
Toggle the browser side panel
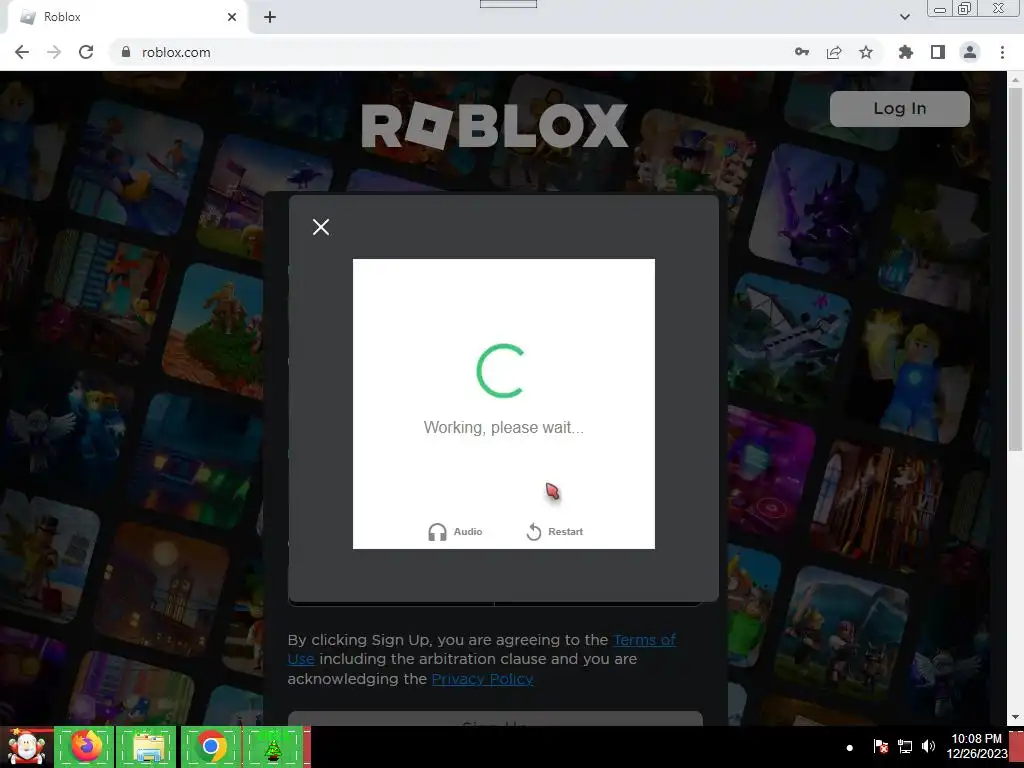[938, 52]
